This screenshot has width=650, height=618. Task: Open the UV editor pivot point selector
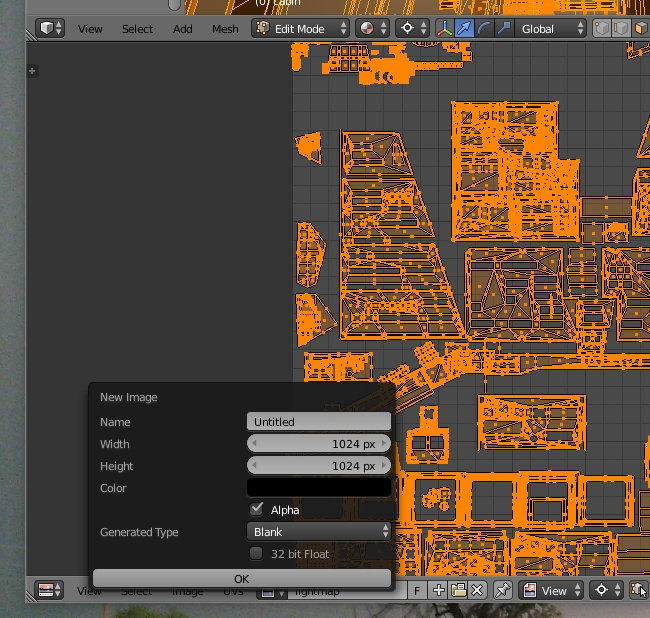coord(606,591)
